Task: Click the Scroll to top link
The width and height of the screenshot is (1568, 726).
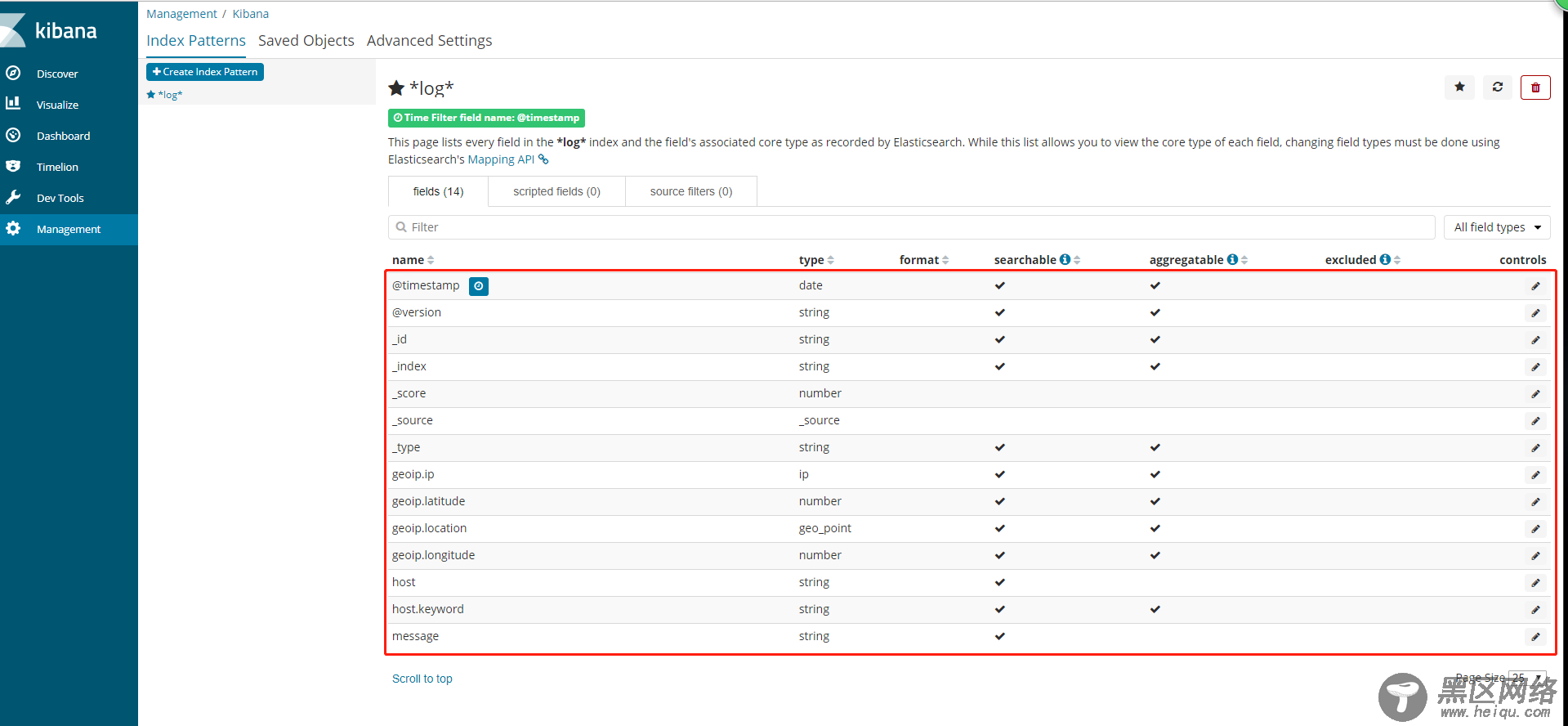Action: (x=422, y=679)
